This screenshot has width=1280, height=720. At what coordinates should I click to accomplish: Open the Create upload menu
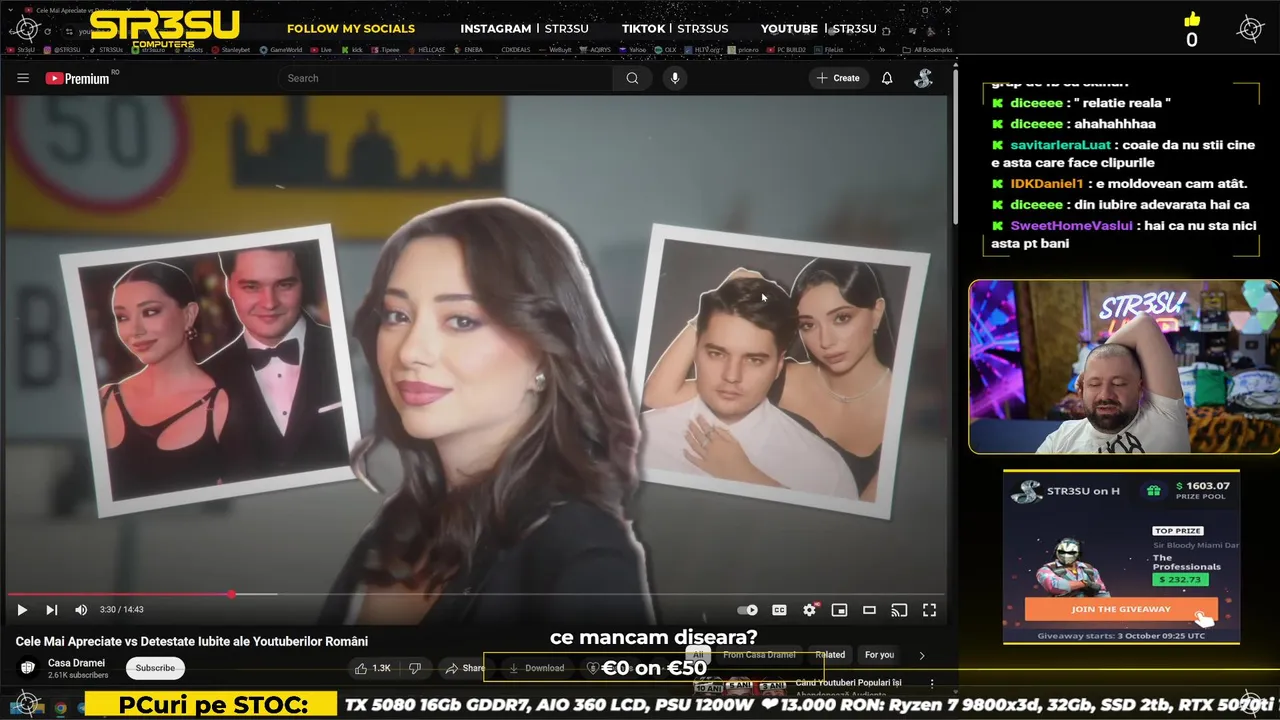coord(838,78)
